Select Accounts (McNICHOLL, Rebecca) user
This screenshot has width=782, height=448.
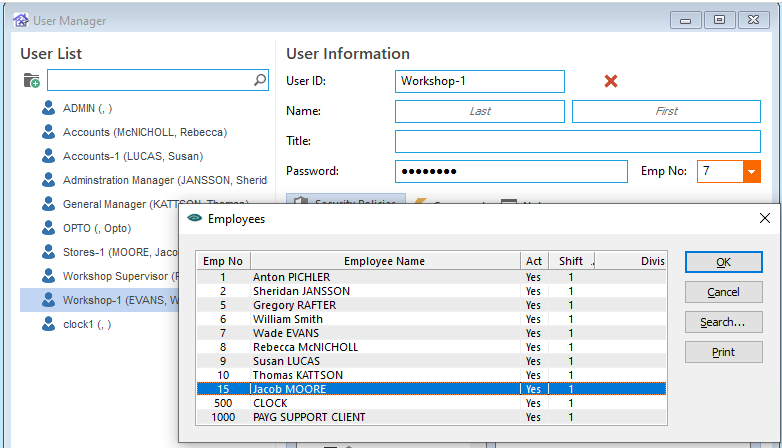pyautogui.click(x=145, y=132)
